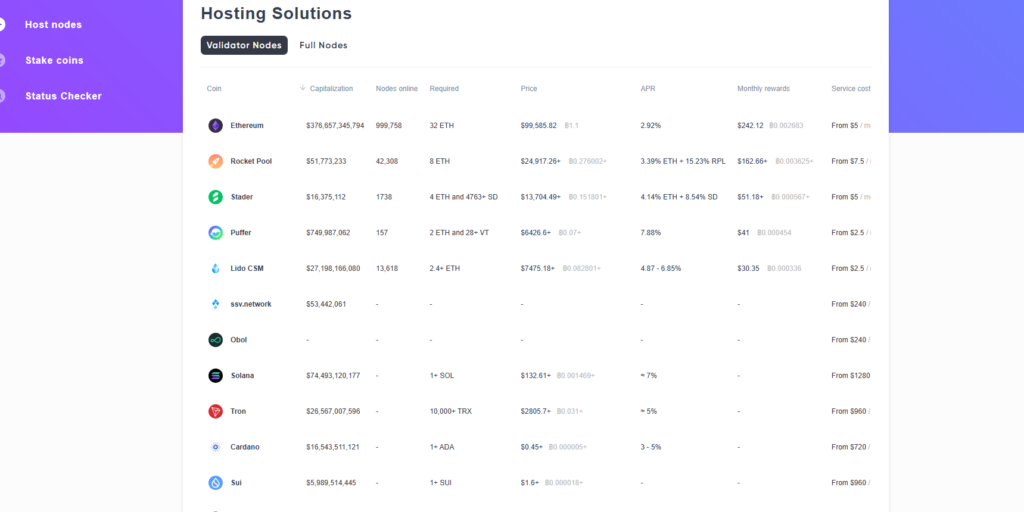Open the Status Checker page
The width and height of the screenshot is (1024, 512).
click(63, 96)
